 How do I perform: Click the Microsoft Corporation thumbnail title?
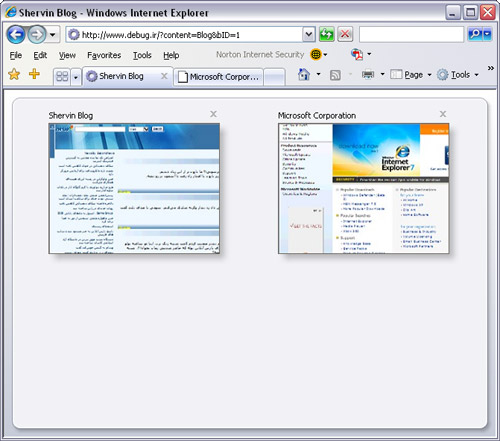pyautogui.click(x=317, y=116)
